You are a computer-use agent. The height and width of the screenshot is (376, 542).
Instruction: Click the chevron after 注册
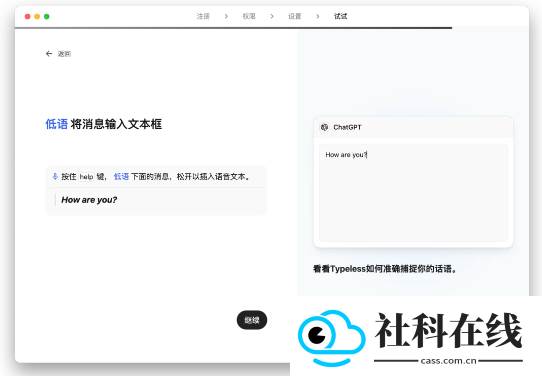(226, 16)
